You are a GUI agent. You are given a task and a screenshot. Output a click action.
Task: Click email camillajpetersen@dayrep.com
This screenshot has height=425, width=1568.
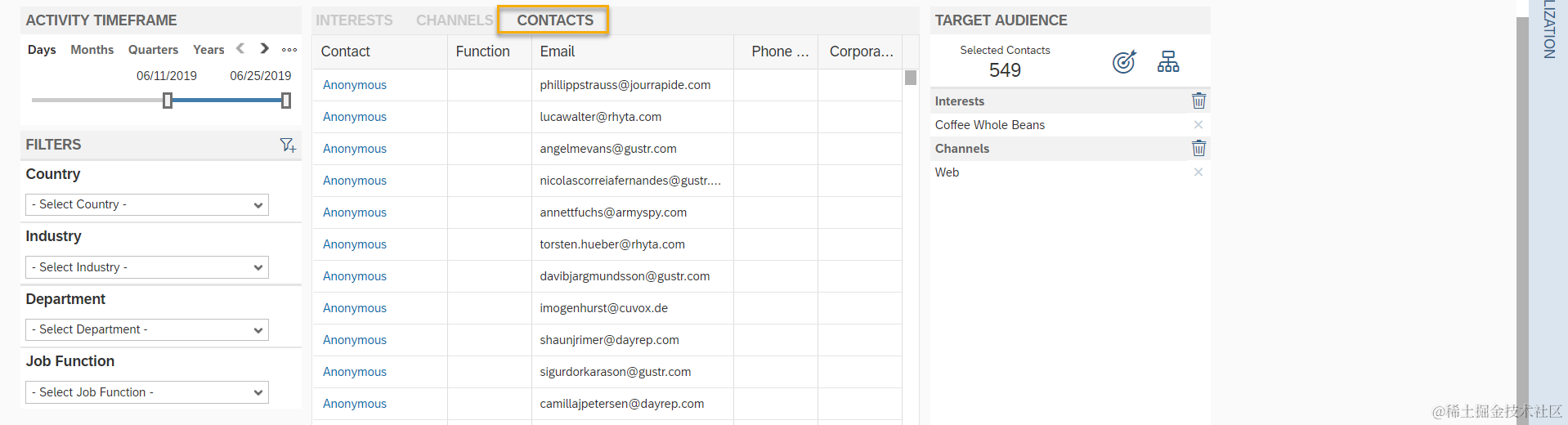[x=621, y=404]
